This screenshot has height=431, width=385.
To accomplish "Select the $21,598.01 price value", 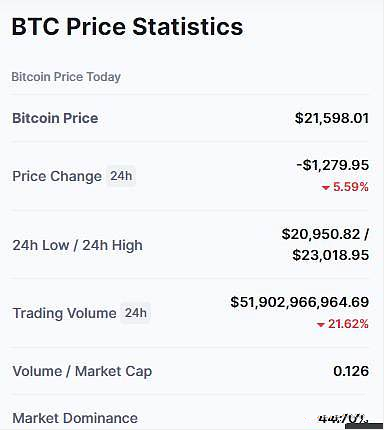I will pyautogui.click(x=332, y=118).
